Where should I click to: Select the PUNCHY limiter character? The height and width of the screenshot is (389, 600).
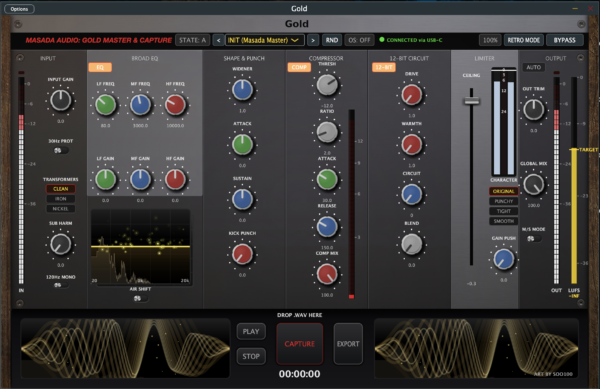pos(504,201)
